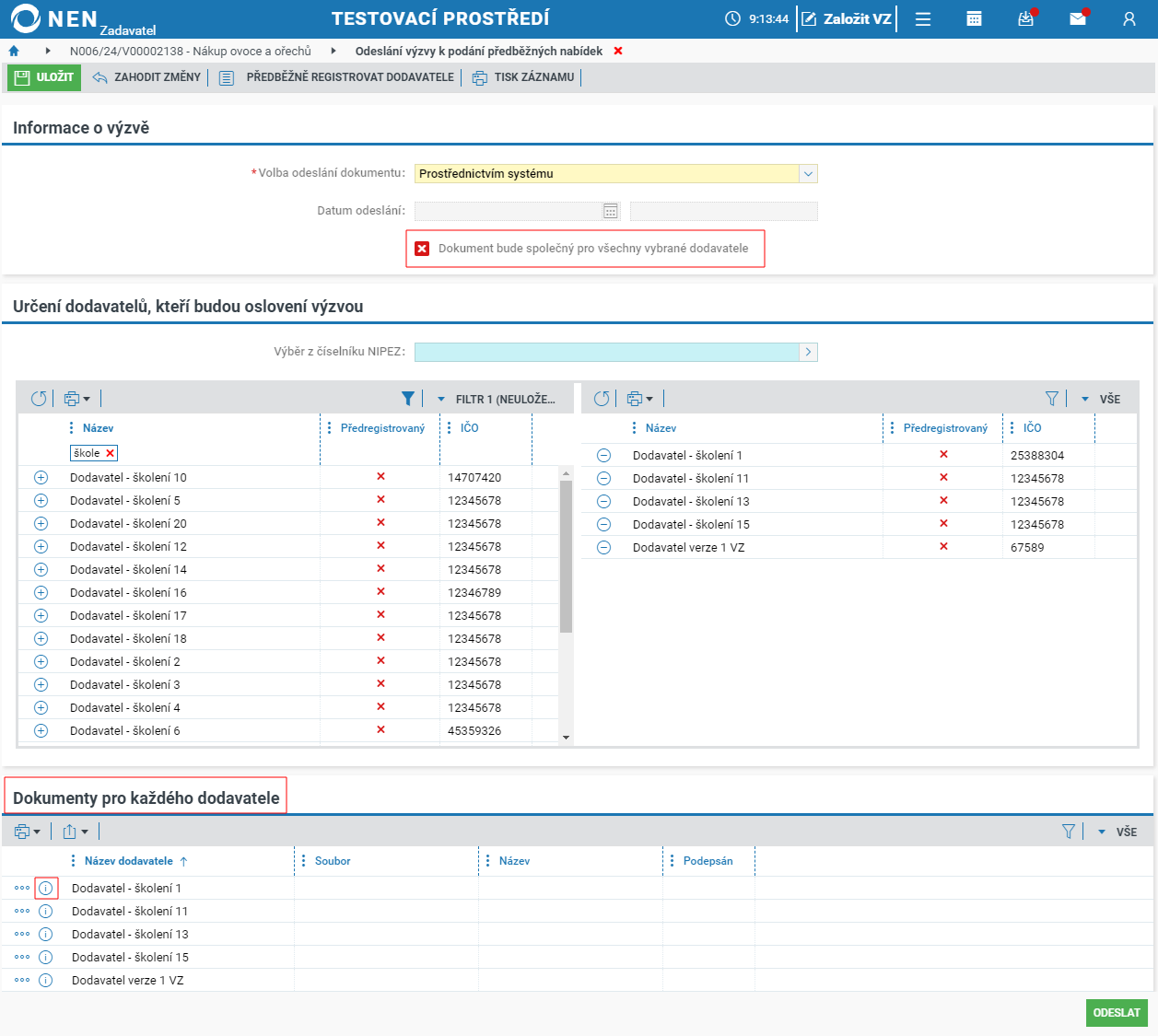The height and width of the screenshot is (1036, 1158).
Task: Remove Dodavatel - školení 11 with minus icon
Action: pos(603,479)
